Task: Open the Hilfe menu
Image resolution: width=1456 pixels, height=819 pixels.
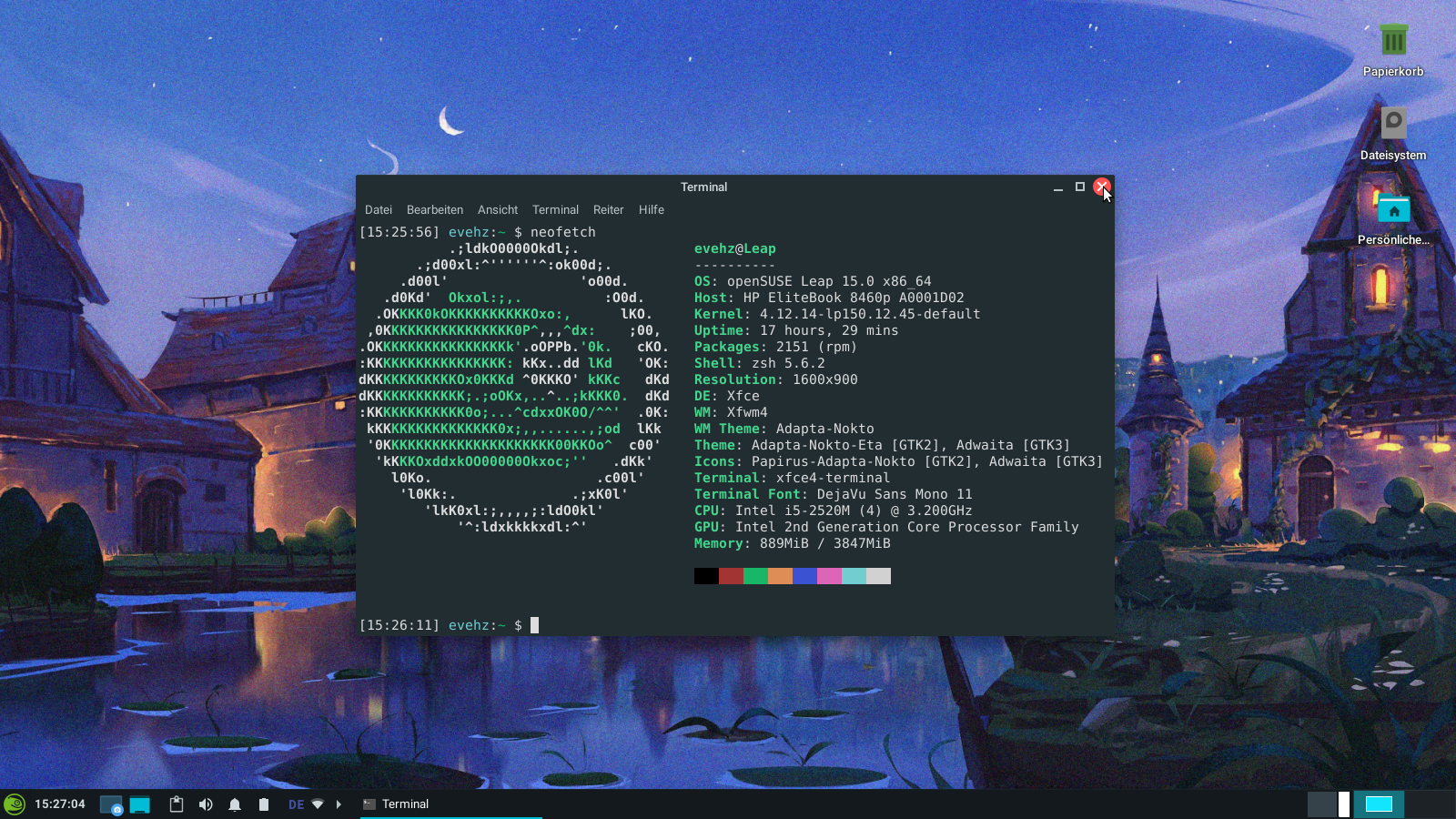Action: coord(652,210)
